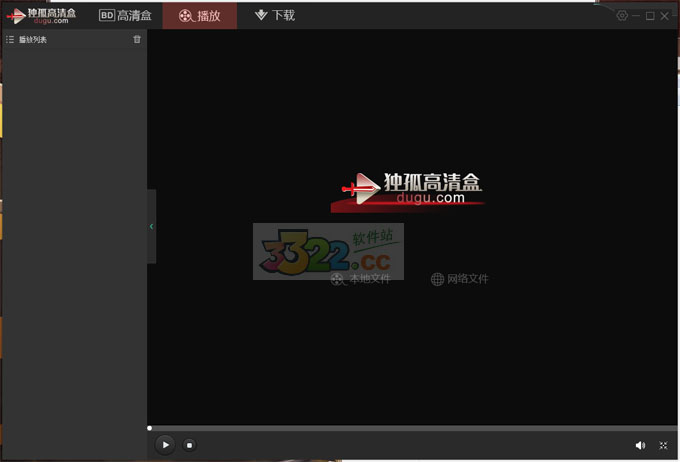Toggle fullscreen mode icon
The width and height of the screenshot is (680, 462).
(x=663, y=445)
